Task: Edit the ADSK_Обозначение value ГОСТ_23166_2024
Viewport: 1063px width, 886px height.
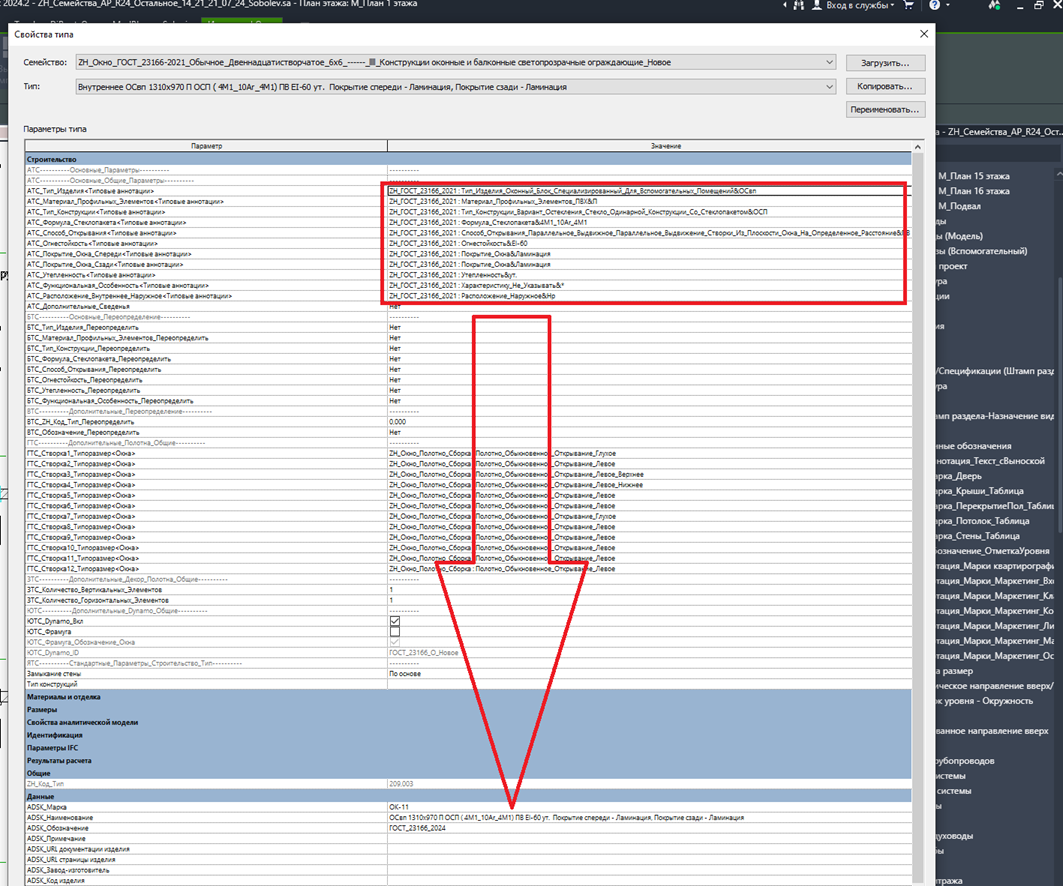Action: [x=649, y=828]
